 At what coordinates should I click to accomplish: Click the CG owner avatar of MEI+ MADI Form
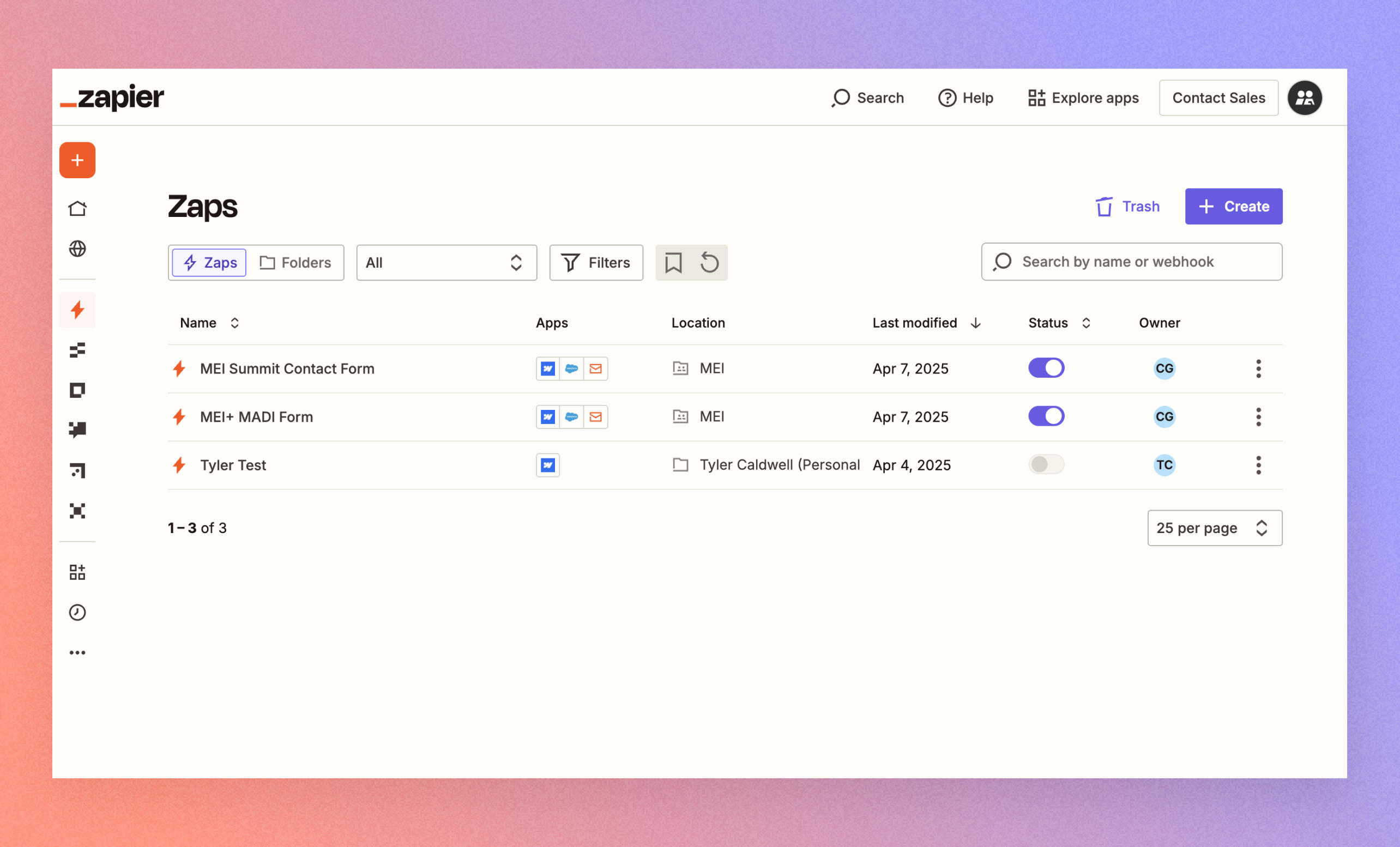click(1164, 417)
